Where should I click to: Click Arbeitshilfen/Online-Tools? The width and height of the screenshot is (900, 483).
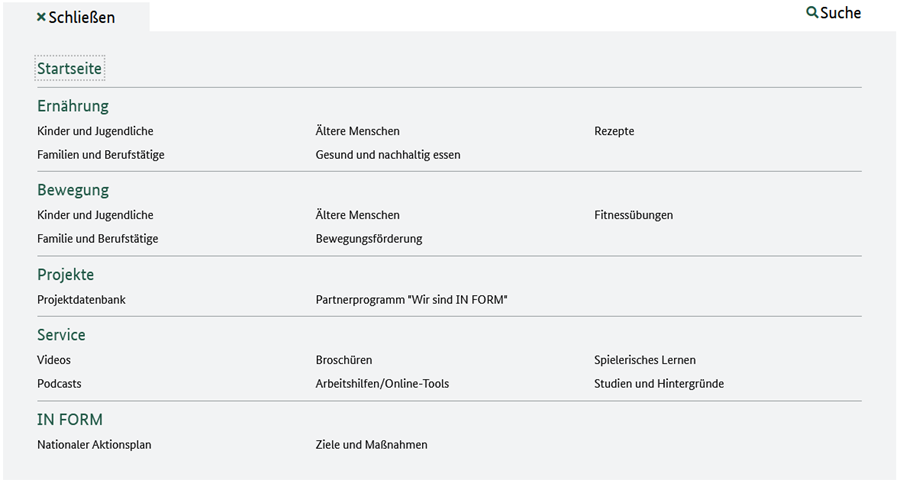pos(382,384)
